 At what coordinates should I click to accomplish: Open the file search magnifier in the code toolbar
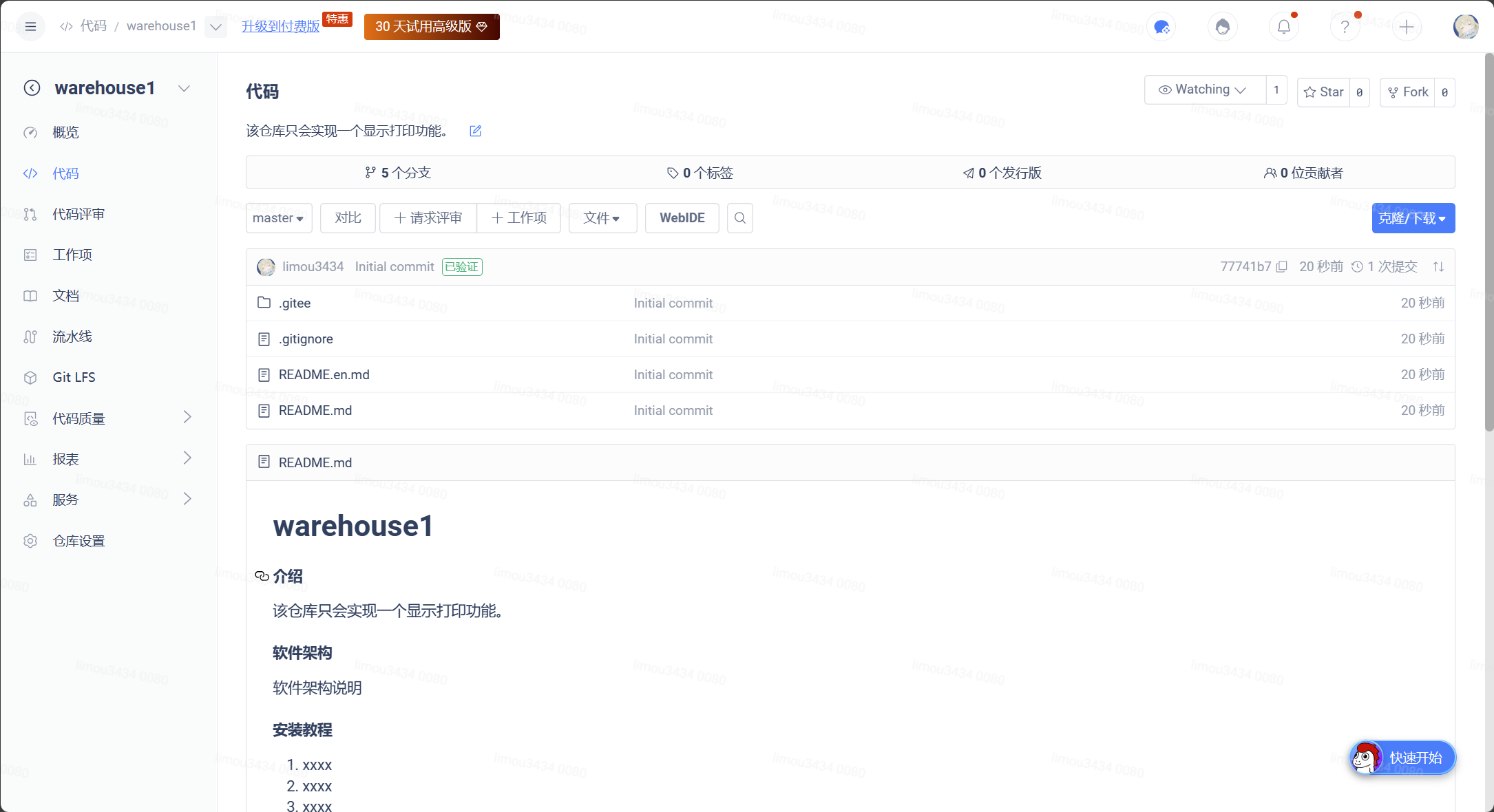click(739, 217)
